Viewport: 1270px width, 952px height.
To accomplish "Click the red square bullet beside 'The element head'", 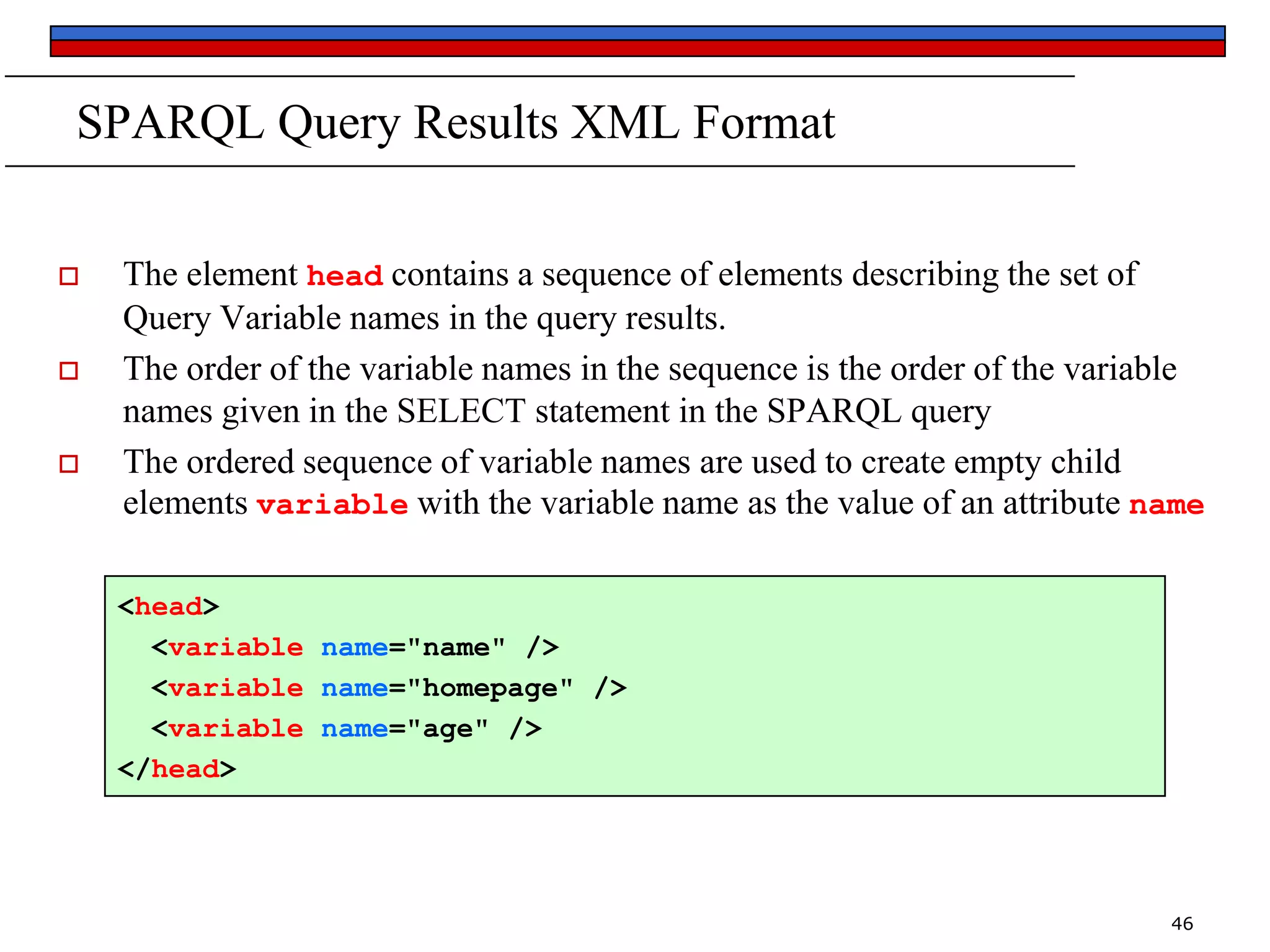I will [69, 276].
